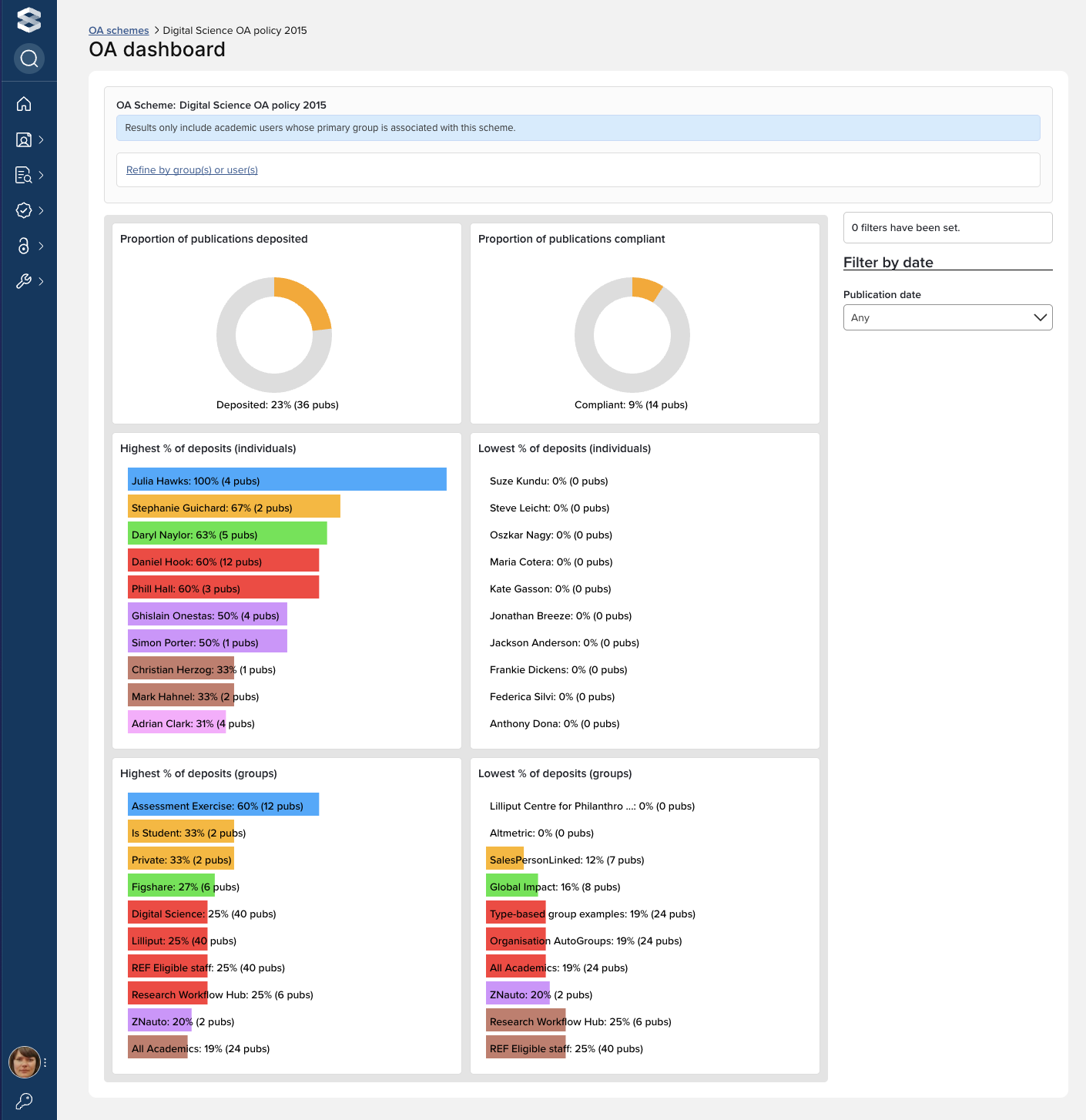Click the verified badge checkmark sidebar icon
The height and width of the screenshot is (1120, 1086).
(x=24, y=210)
